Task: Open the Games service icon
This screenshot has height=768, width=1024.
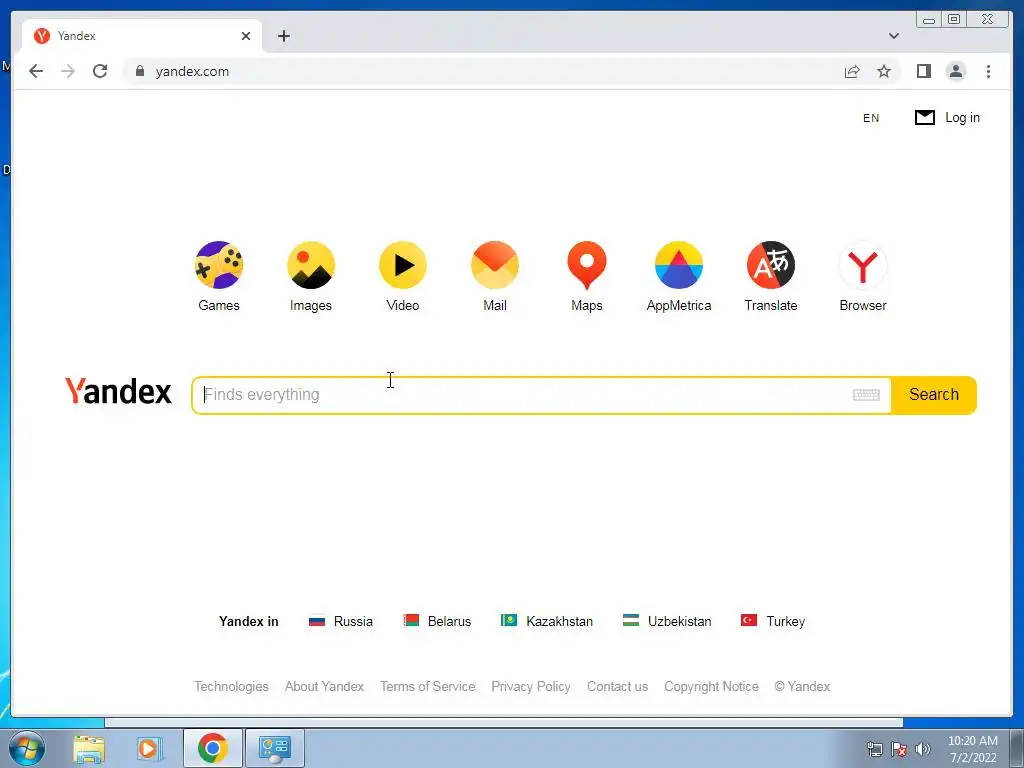Action: tap(219, 265)
